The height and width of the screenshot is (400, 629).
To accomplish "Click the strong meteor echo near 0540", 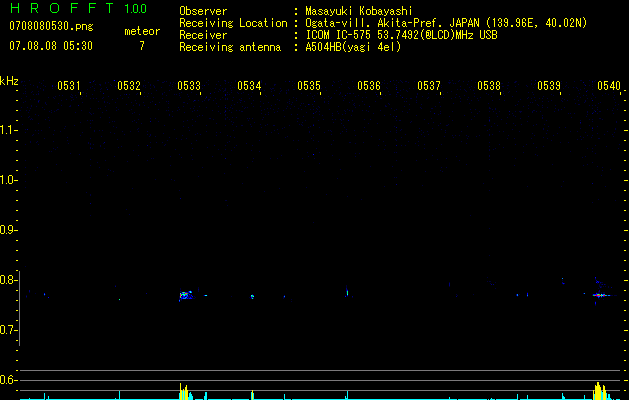I will coord(600,295).
